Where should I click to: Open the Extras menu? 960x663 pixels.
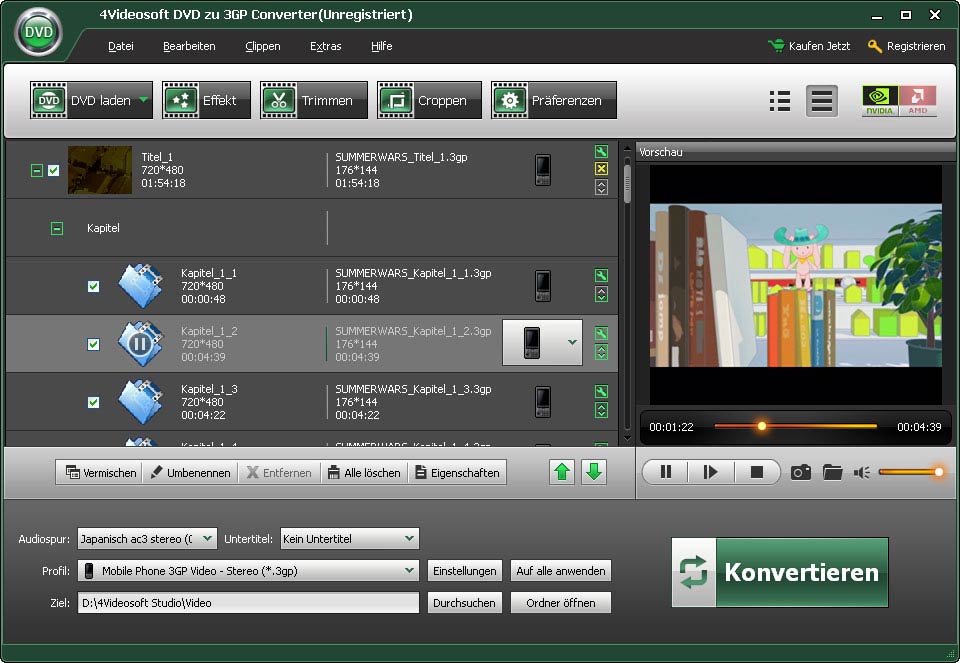(325, 46)
